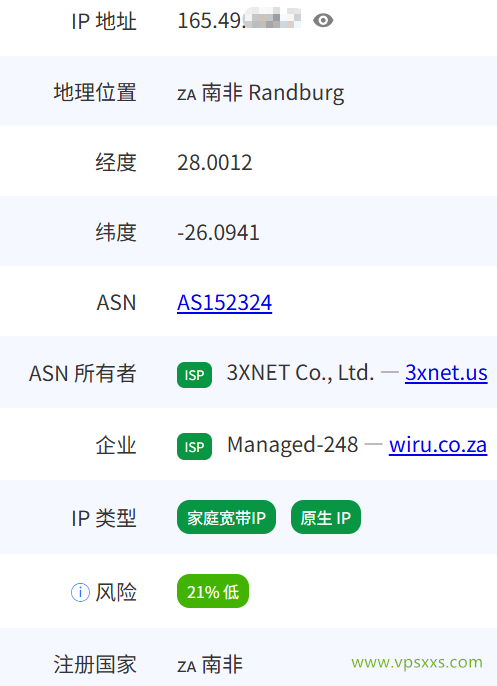Click the 3XNET Co., Ltd. owner name
497x686 pixels.
click(x=301, y=373)
